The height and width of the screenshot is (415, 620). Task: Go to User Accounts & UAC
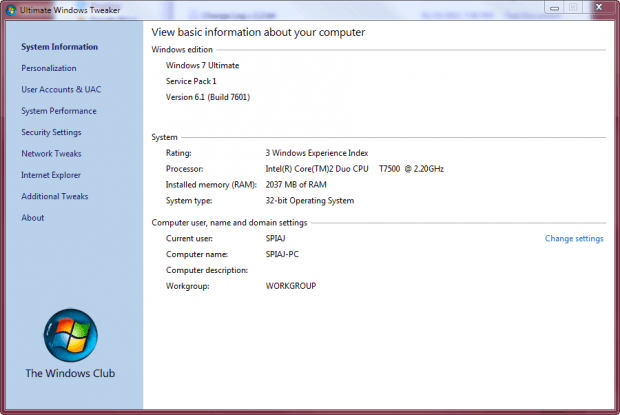coord(61,89)
